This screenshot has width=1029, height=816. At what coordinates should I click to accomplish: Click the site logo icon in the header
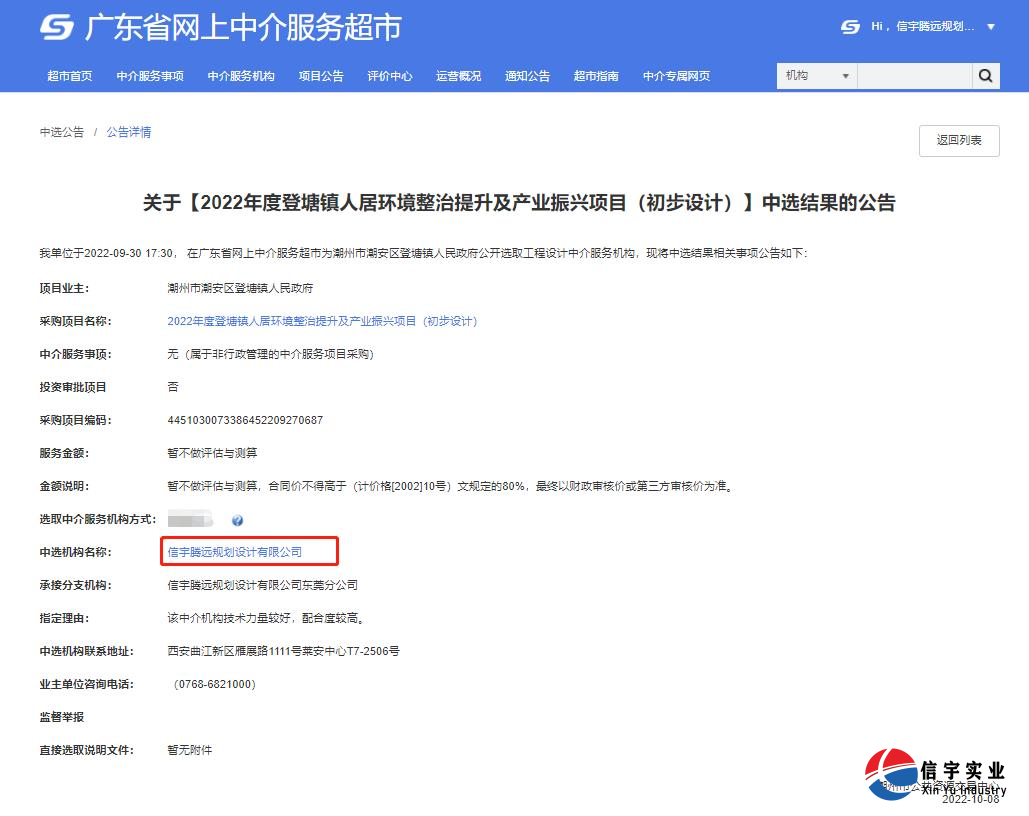[x=55, y=28]
